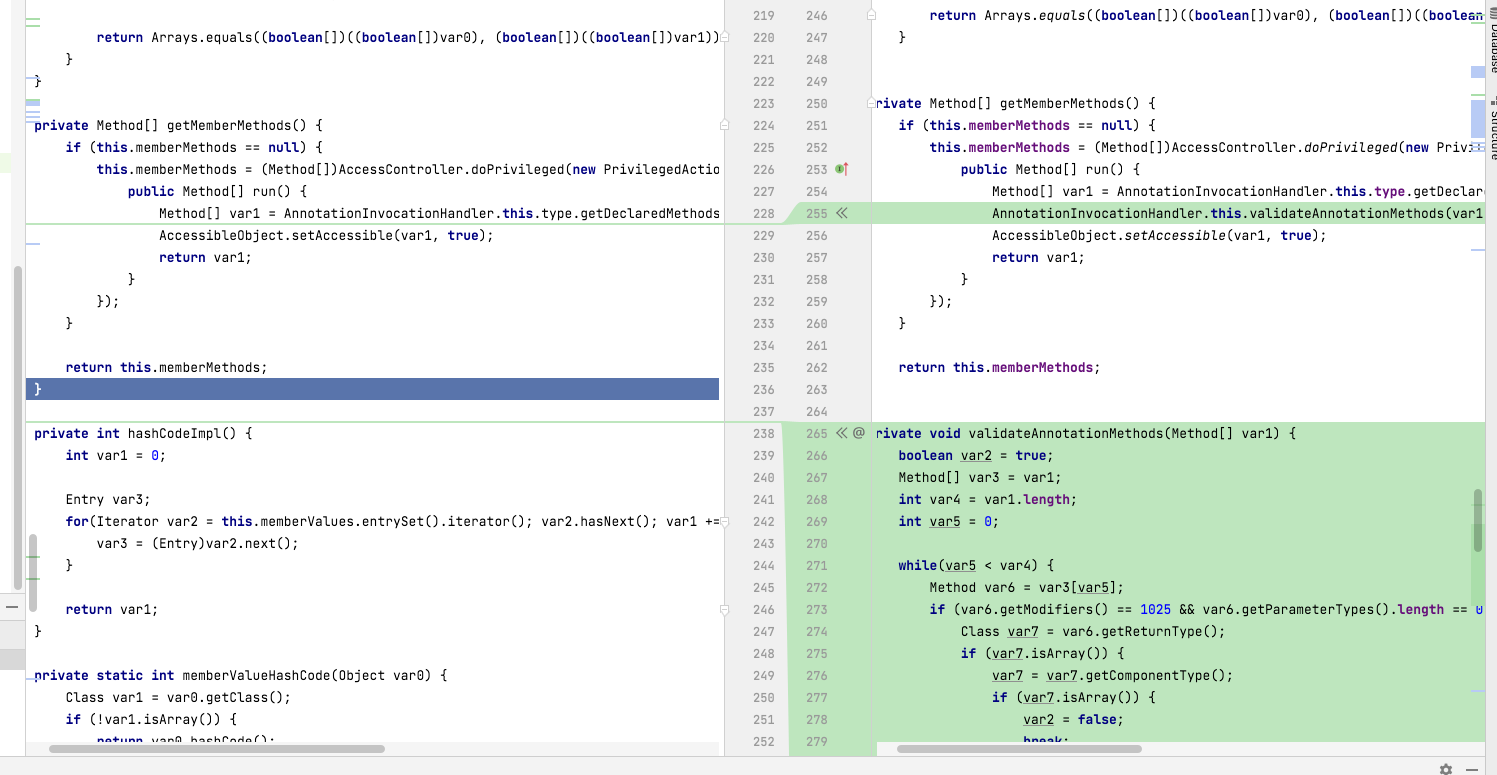Image resolution: width=1497 pixels, height=775 pixels.
Task: Collapse fold marker on left for-Iterator line
Action: pyautogui.click(x=723, y=521)
